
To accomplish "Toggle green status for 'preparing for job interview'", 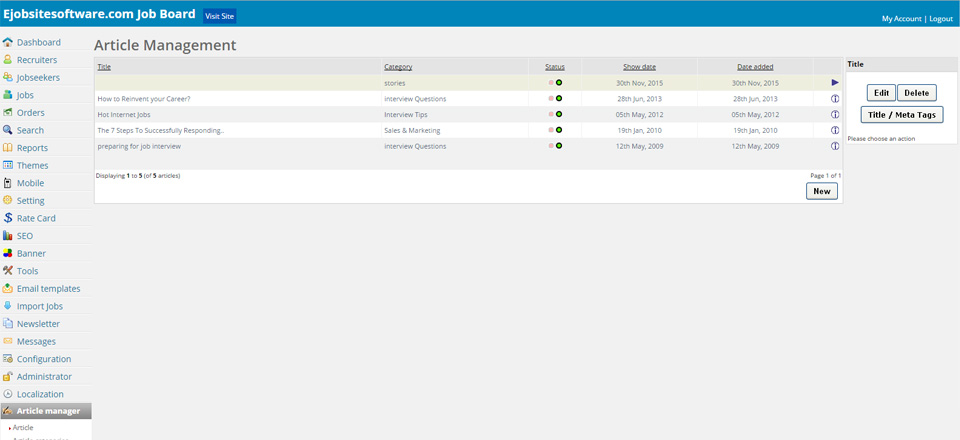I will click(x=559, y=146).
